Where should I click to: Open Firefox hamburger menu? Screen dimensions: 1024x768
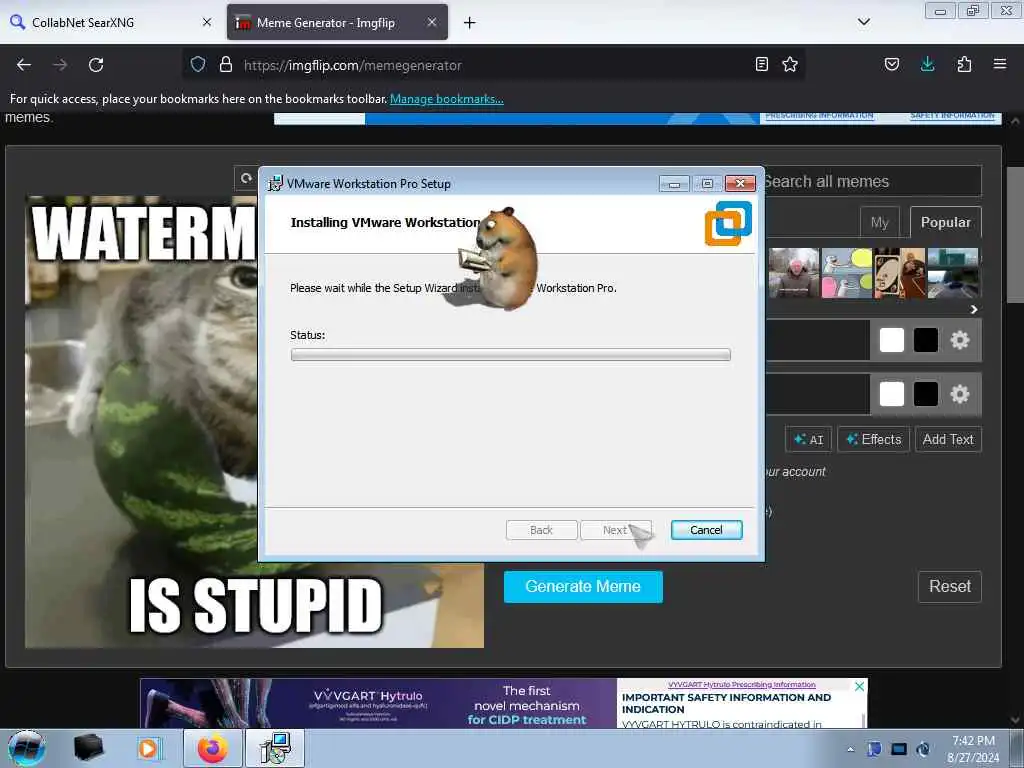(x=1000, y=64)
